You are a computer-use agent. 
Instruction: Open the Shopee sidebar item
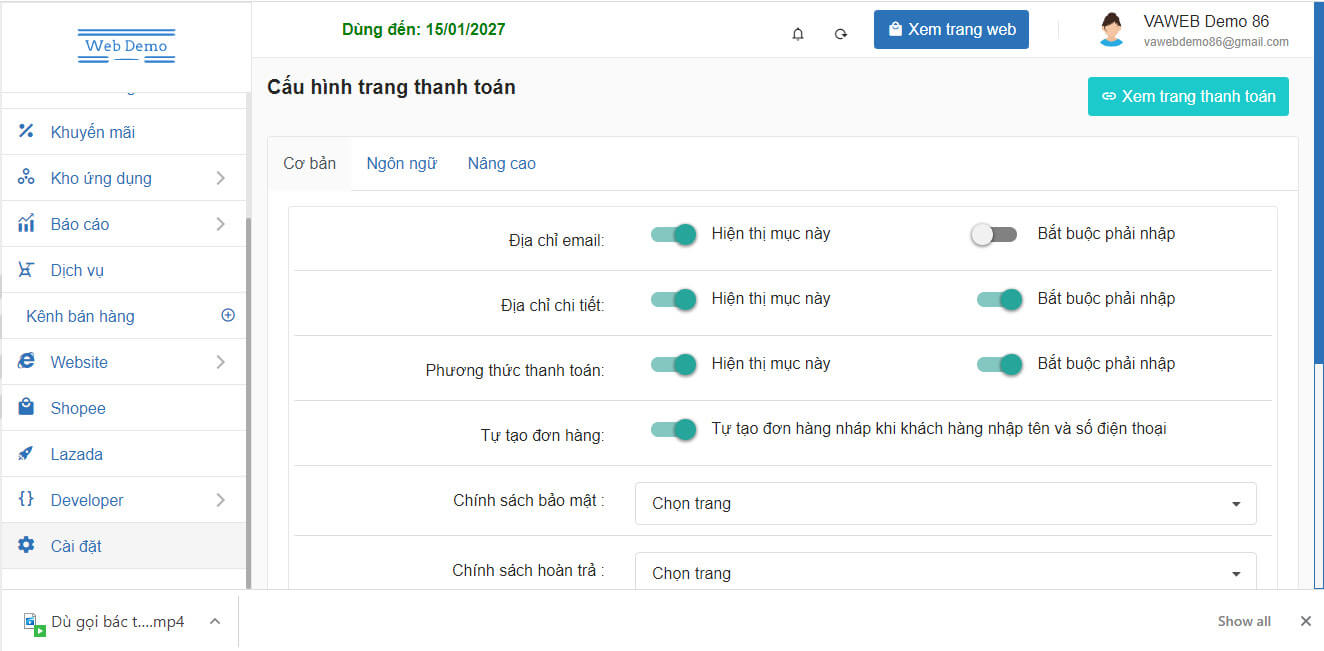(x=78, y=408)
